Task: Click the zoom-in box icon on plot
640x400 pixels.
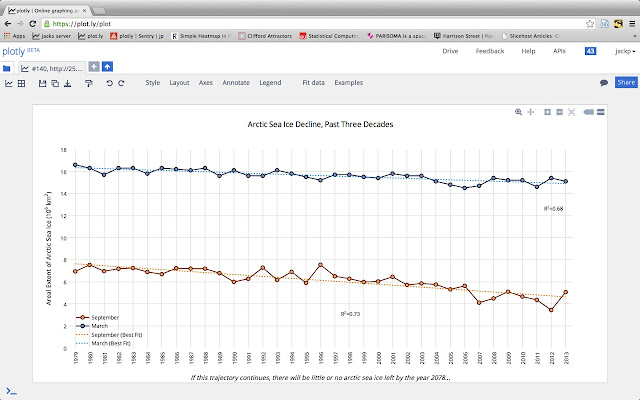Action: [x=547, y=112]
